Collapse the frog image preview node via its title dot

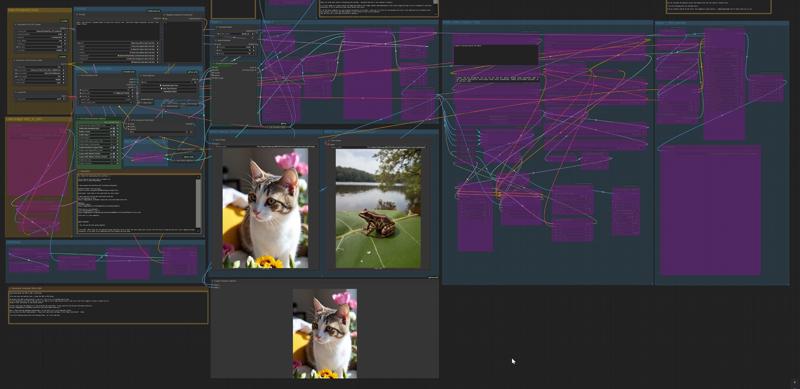tap(328, 140)
